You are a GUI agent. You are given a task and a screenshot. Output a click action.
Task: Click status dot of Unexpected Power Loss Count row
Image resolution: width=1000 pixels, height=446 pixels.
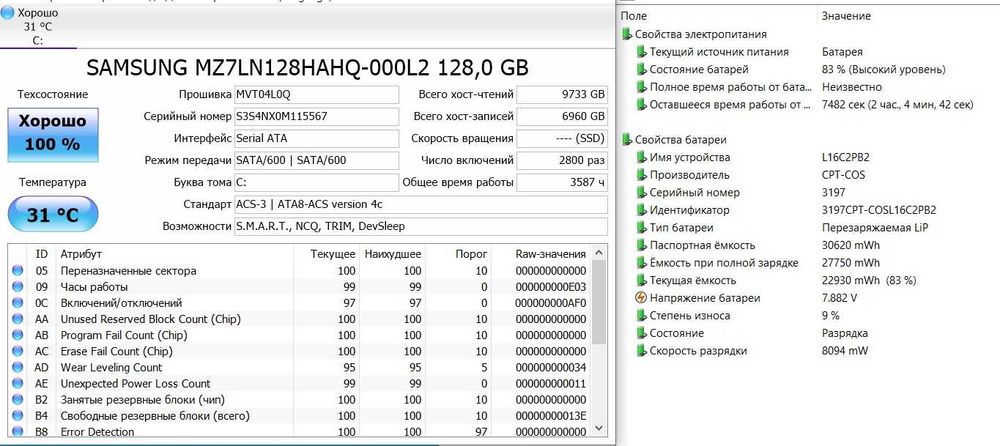click(x=17, y=383)
